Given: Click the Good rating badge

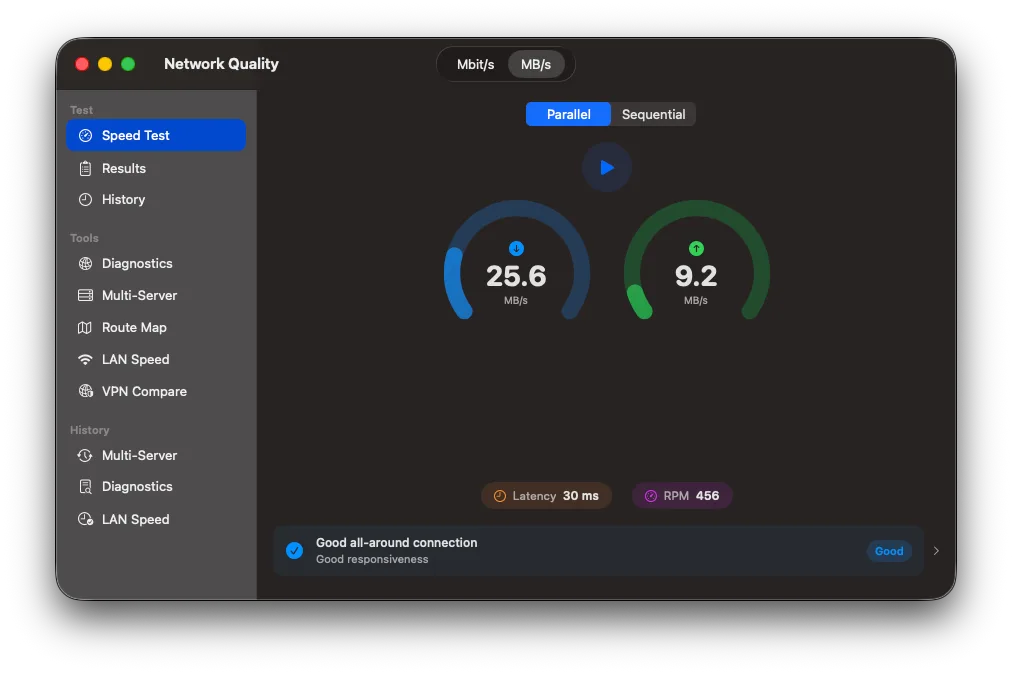Looking at the screenshot, I should click(889, 551).
